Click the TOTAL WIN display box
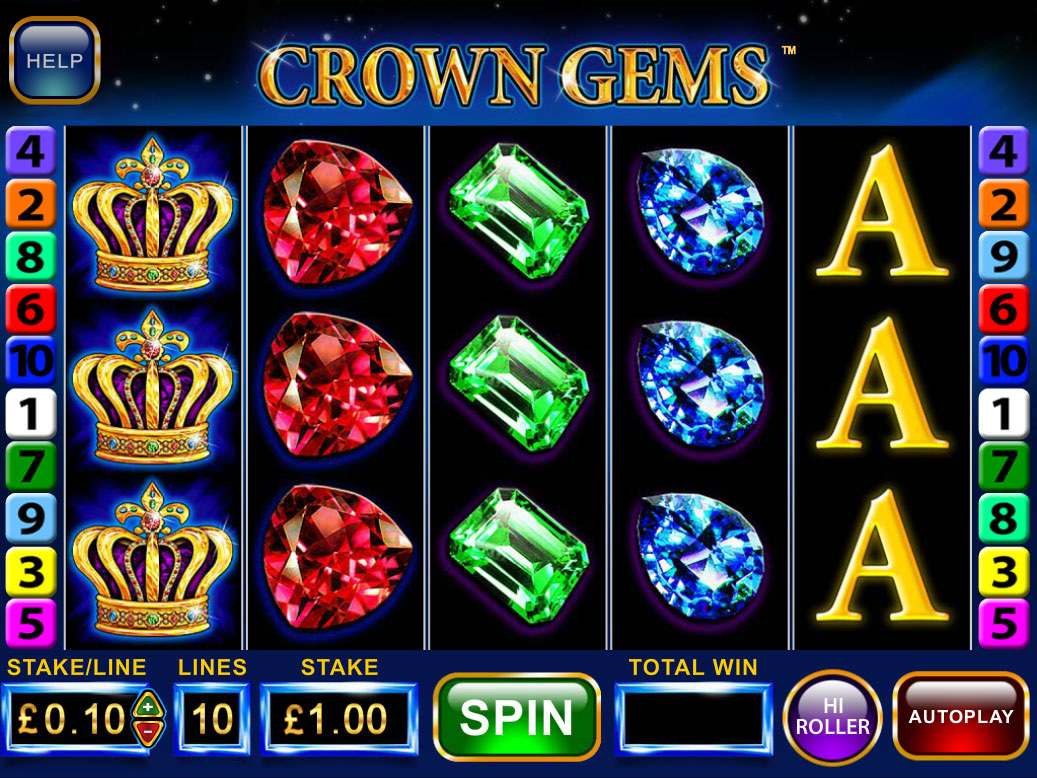1037x778 pixels. click(693, 718)
